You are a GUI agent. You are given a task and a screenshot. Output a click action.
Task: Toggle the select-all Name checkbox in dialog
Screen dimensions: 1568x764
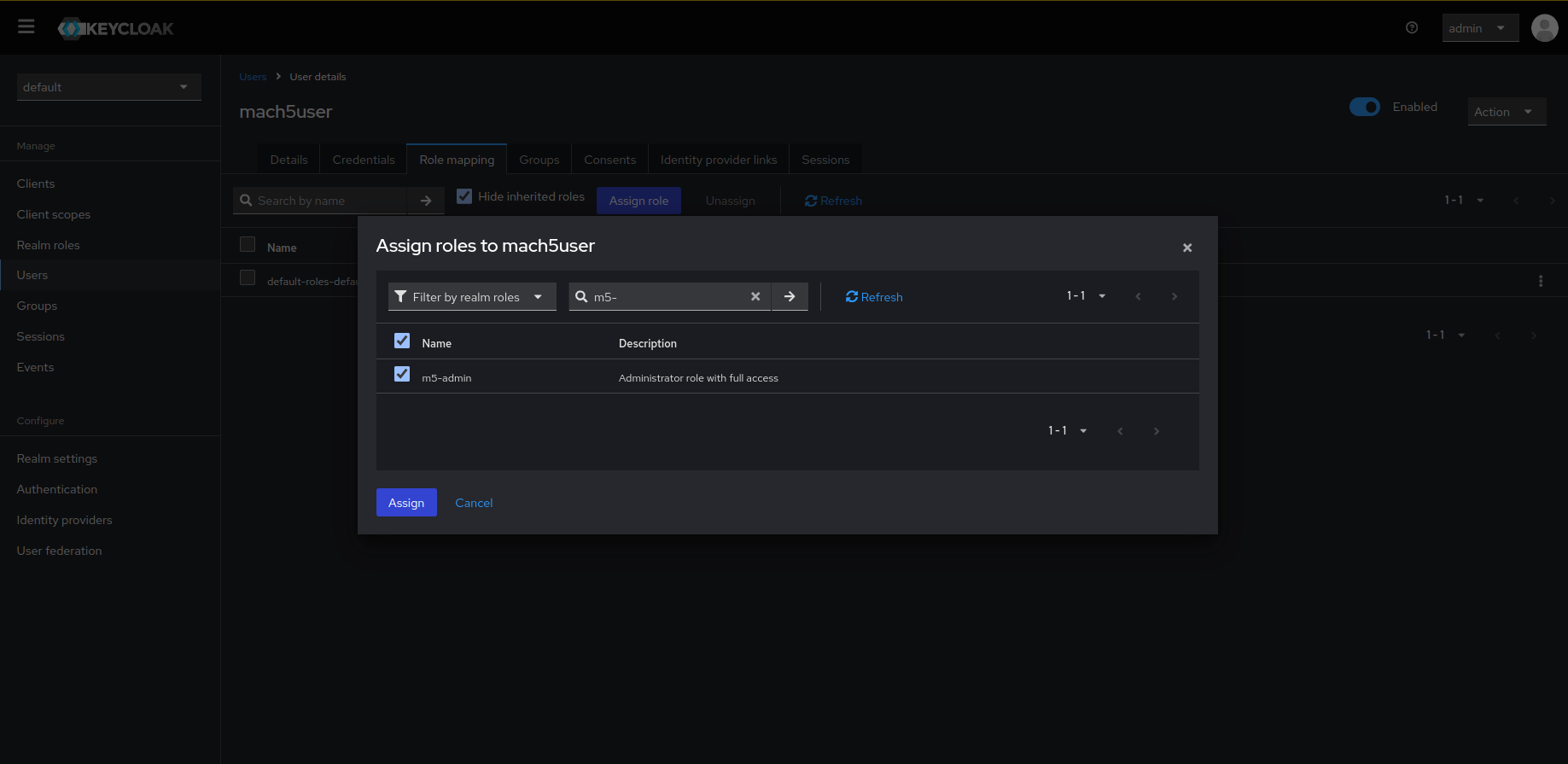[402, 341]
